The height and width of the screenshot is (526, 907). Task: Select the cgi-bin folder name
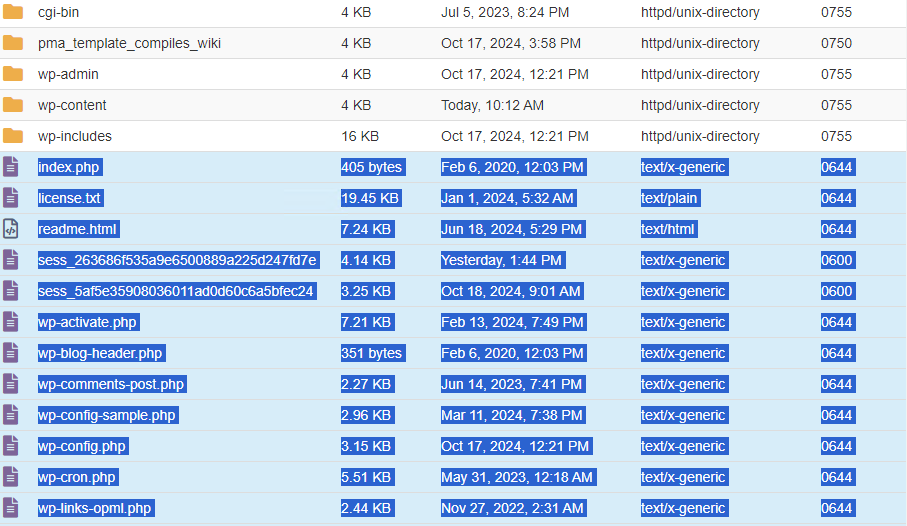58,12
